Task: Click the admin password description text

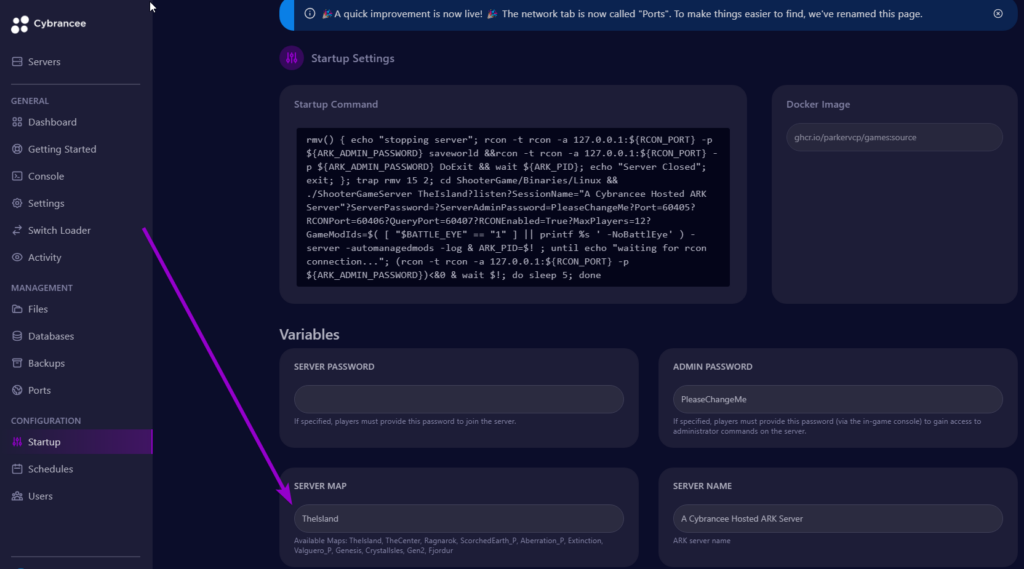Action: pos(827,426)
